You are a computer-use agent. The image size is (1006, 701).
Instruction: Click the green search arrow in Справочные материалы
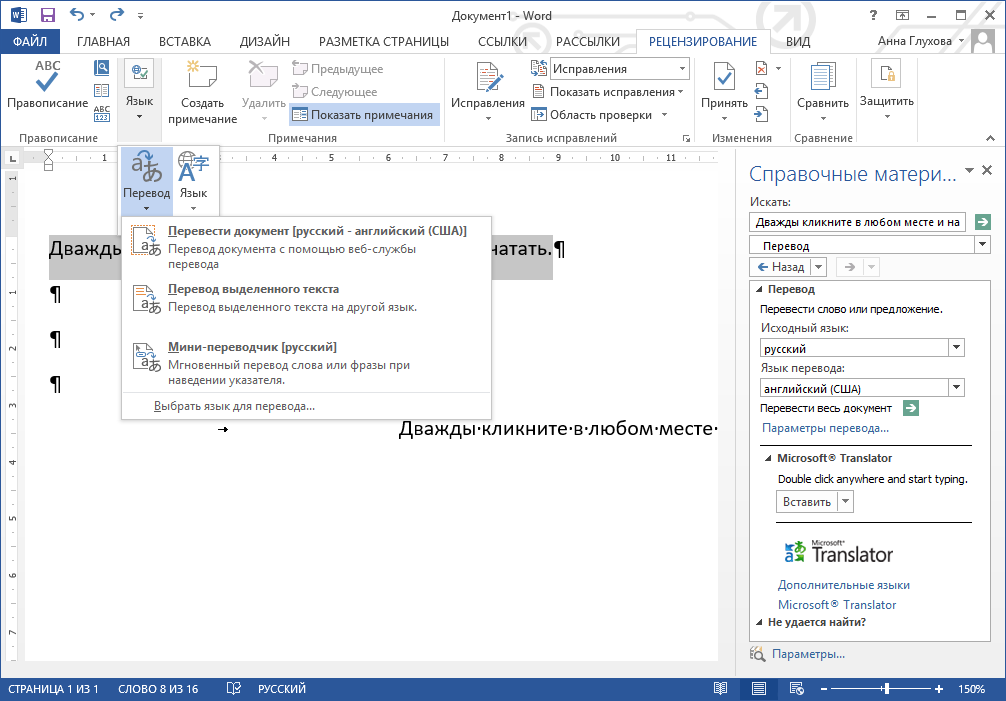tap(982, 222)
